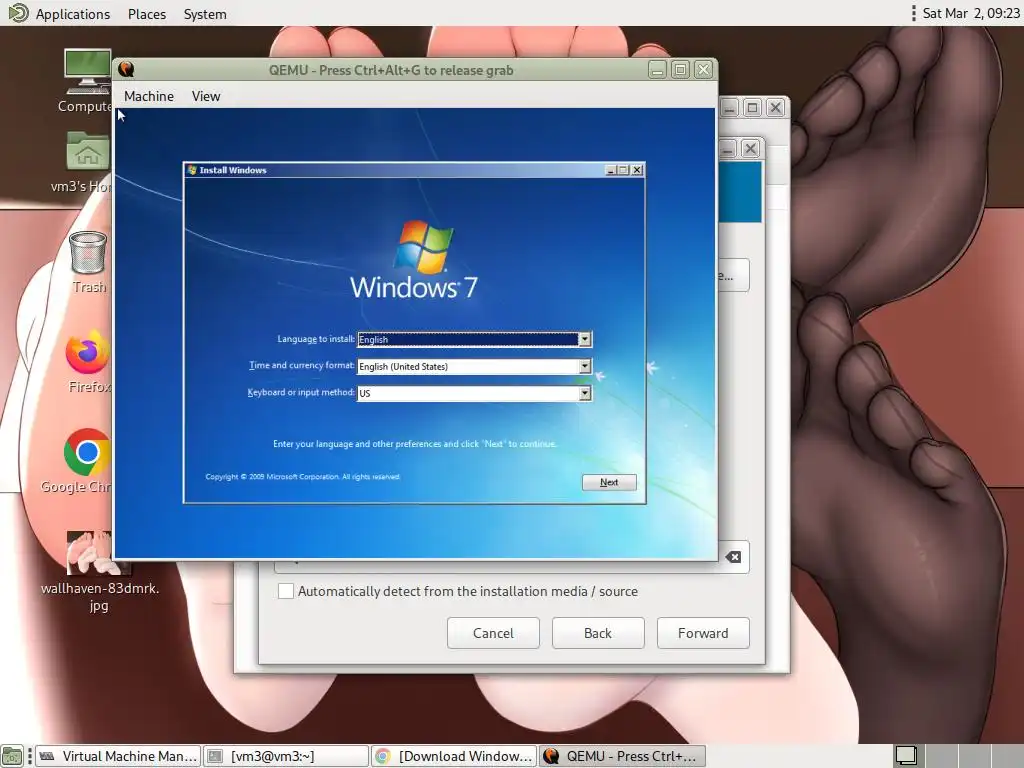1024x768 pixels.
Task: Expand the Keyboard or input method dropdown
Action: (584, 393)
